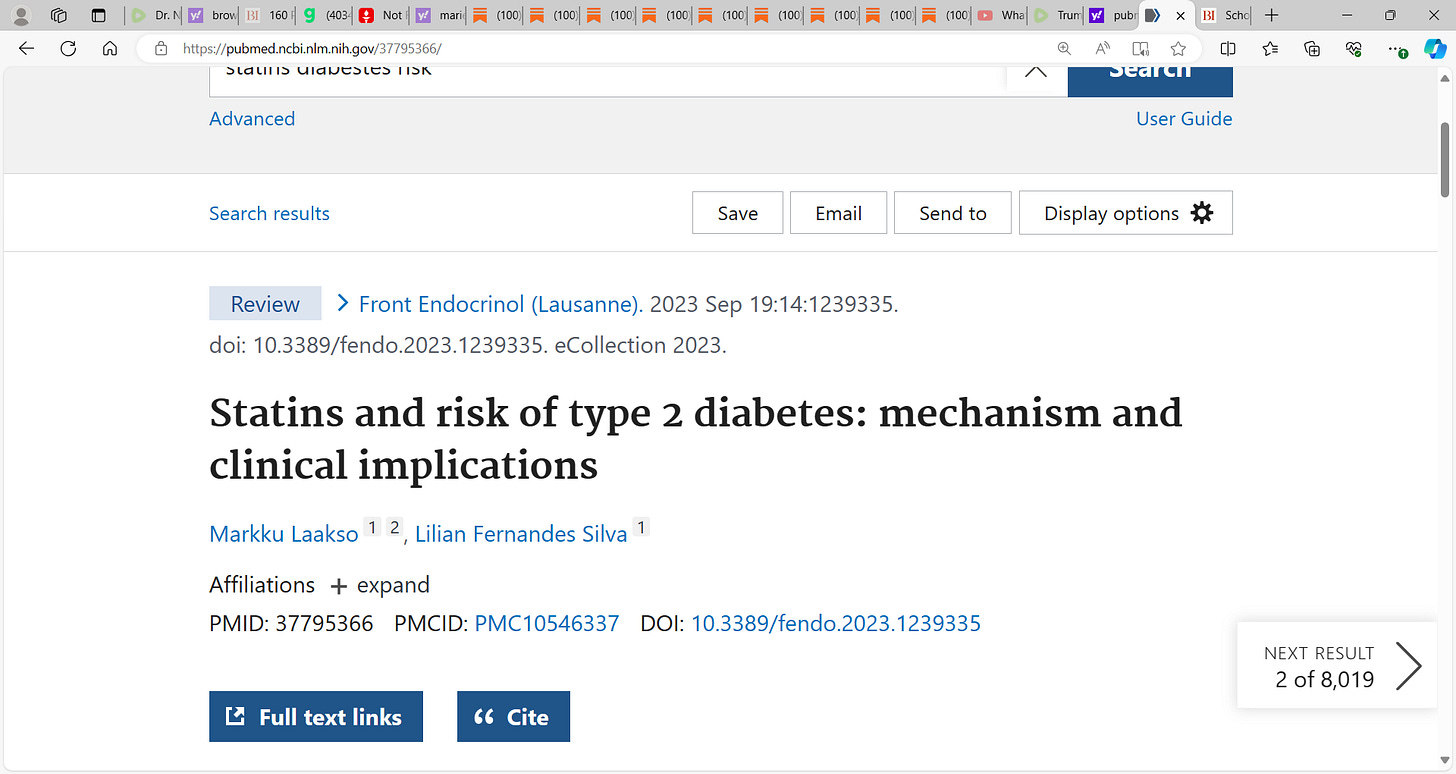Collapse search suggestions chevron next to Search
1456x774 pixels.
[1036, 70]
